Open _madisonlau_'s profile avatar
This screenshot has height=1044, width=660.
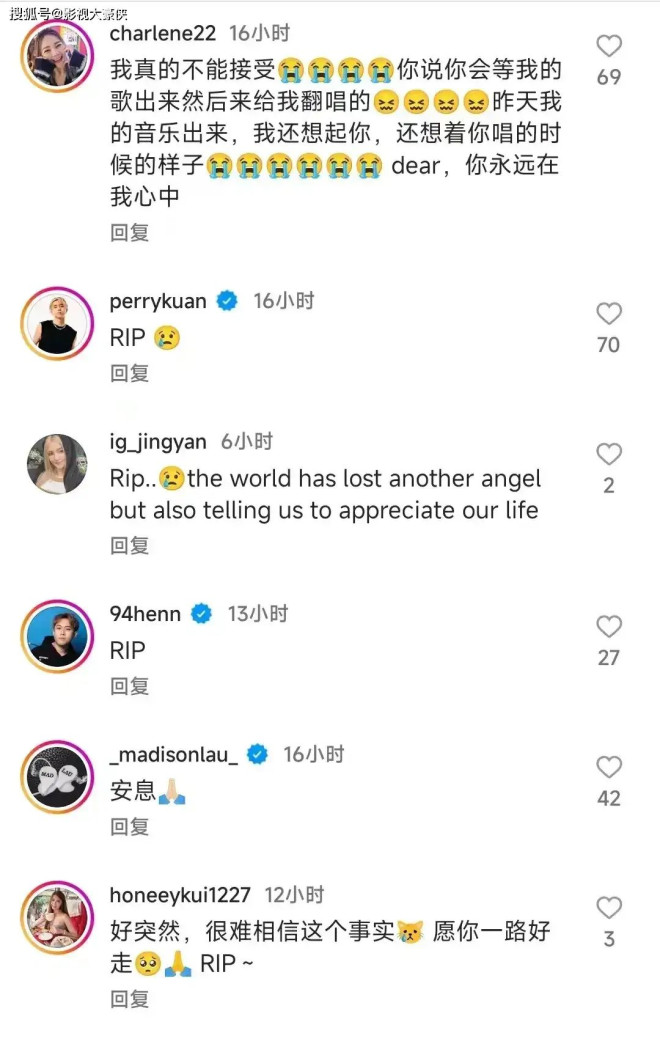pos(56,777)
